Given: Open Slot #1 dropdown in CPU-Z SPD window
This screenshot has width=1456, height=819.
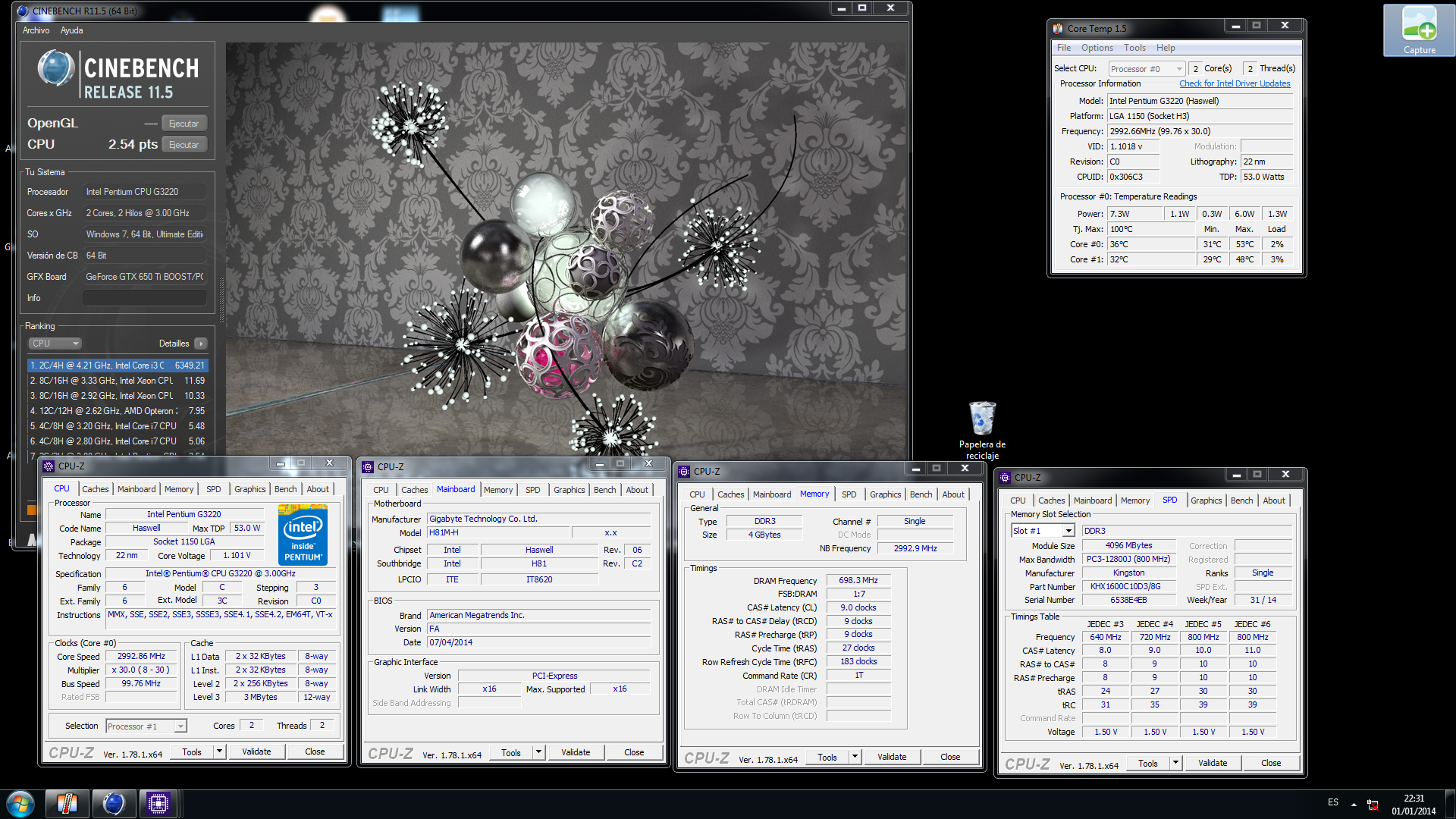Looking at the screenshot, I should (1043, 531).
